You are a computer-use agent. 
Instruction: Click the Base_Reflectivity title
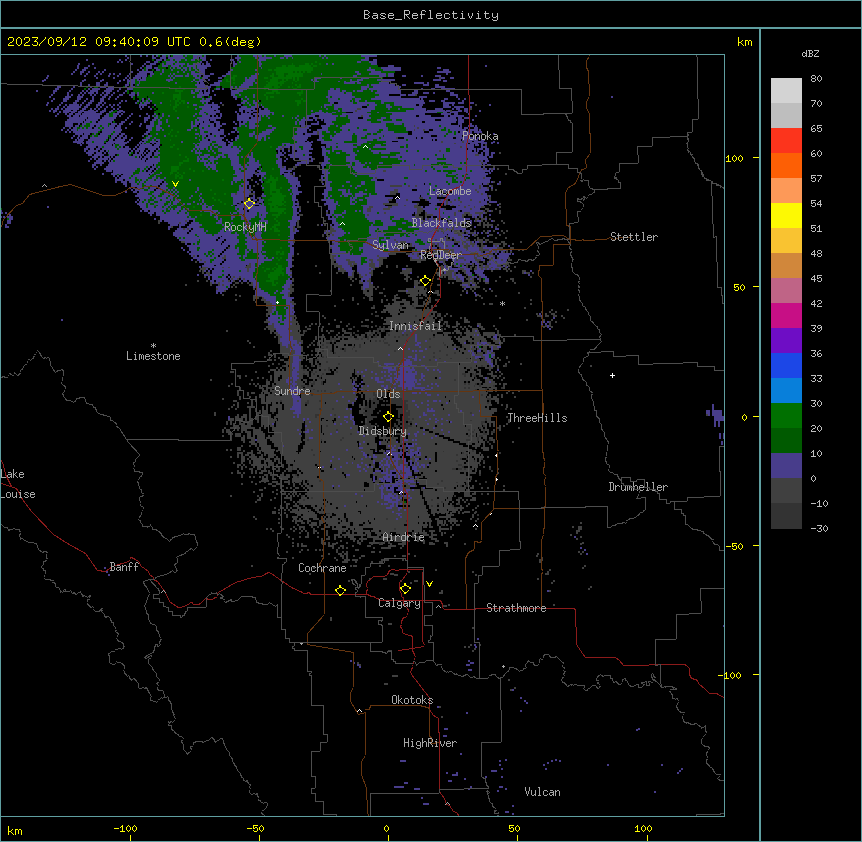[431, 15]
